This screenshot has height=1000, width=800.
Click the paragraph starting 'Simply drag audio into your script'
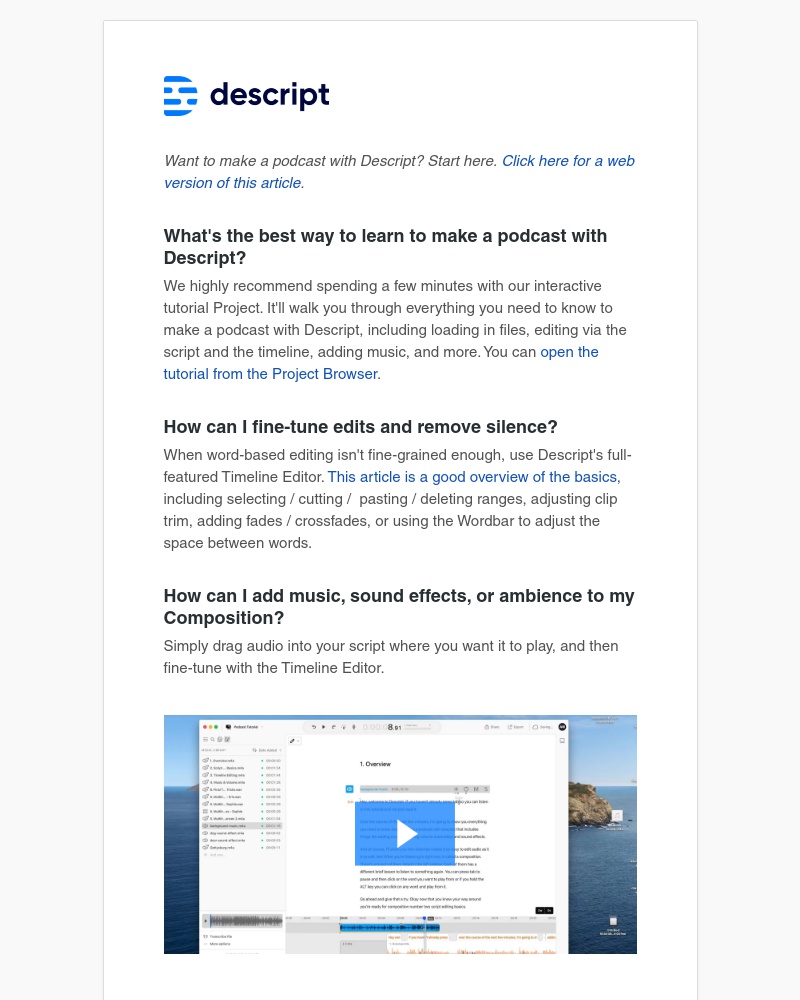click(x=390, y=657)
